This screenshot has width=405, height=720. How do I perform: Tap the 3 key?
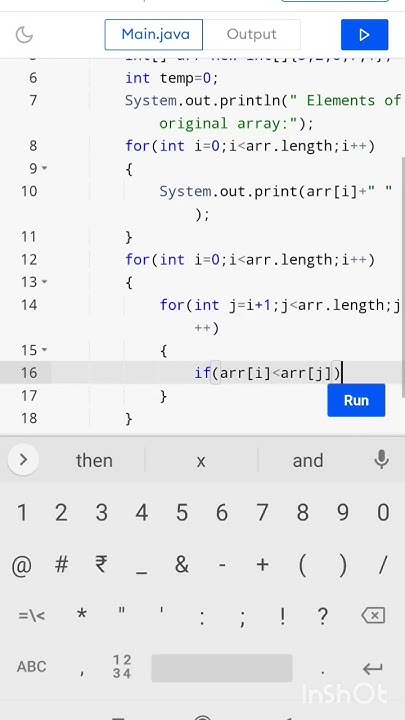101,512
